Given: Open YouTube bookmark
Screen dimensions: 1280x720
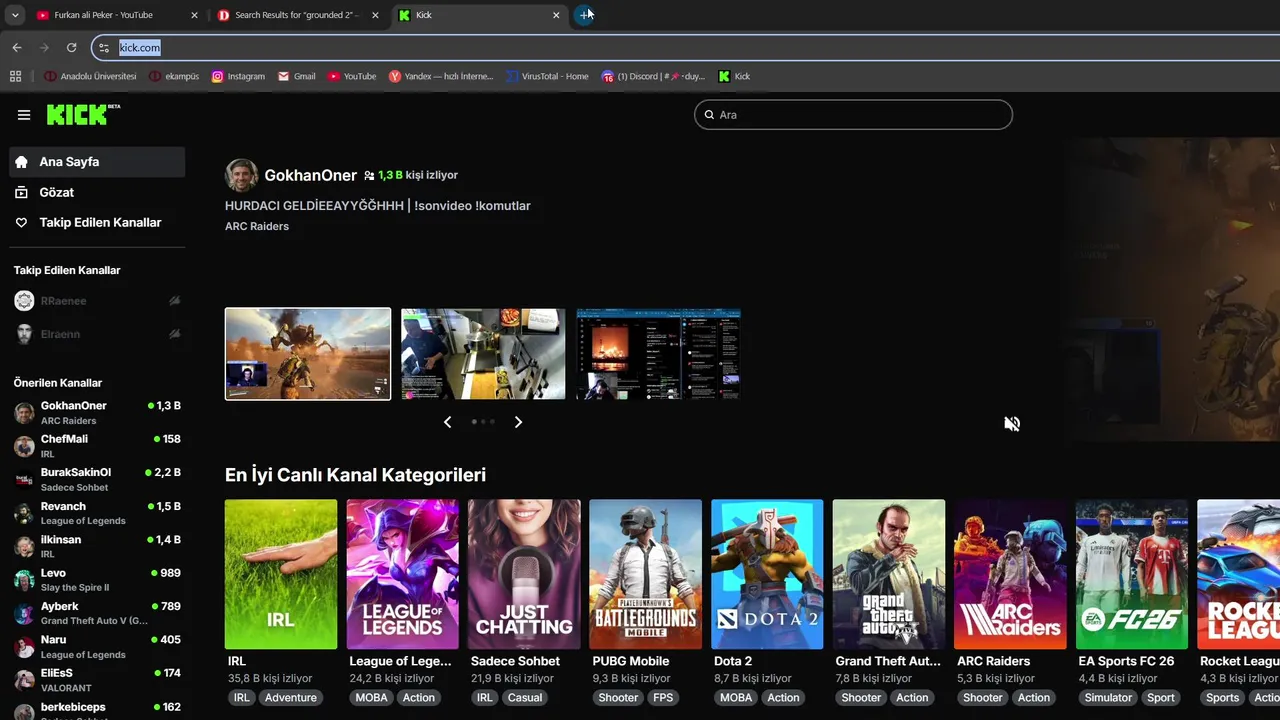Looking at the screenshot, I should tap(352, 76).
